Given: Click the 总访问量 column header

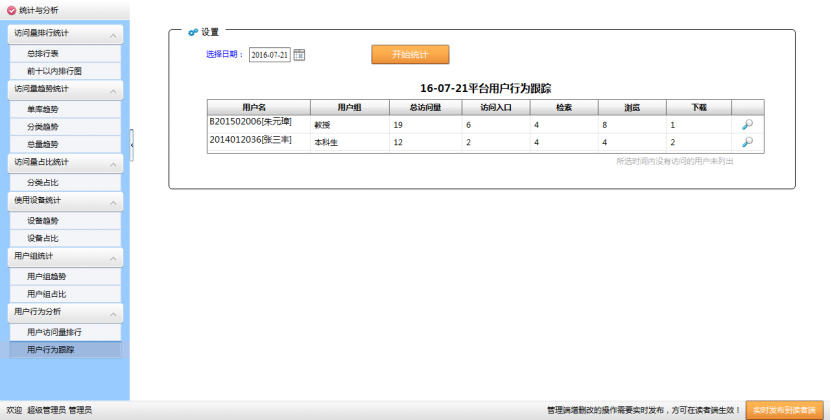Looking at the screenshot, I should point(426,107).
